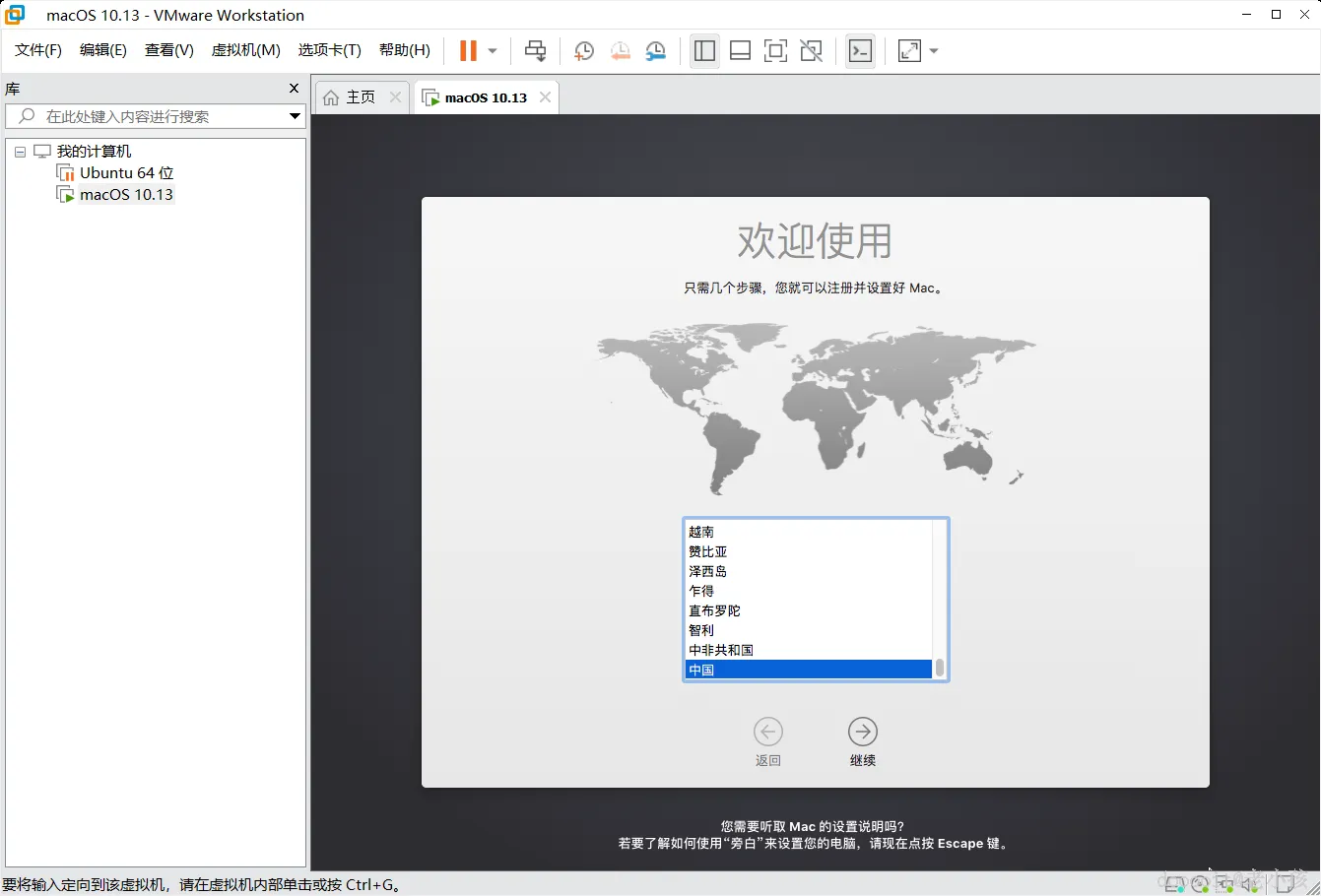This screenshot has height=896, width=1321.
Task: Switch to the 主页 tab
Action: [357, 96]
